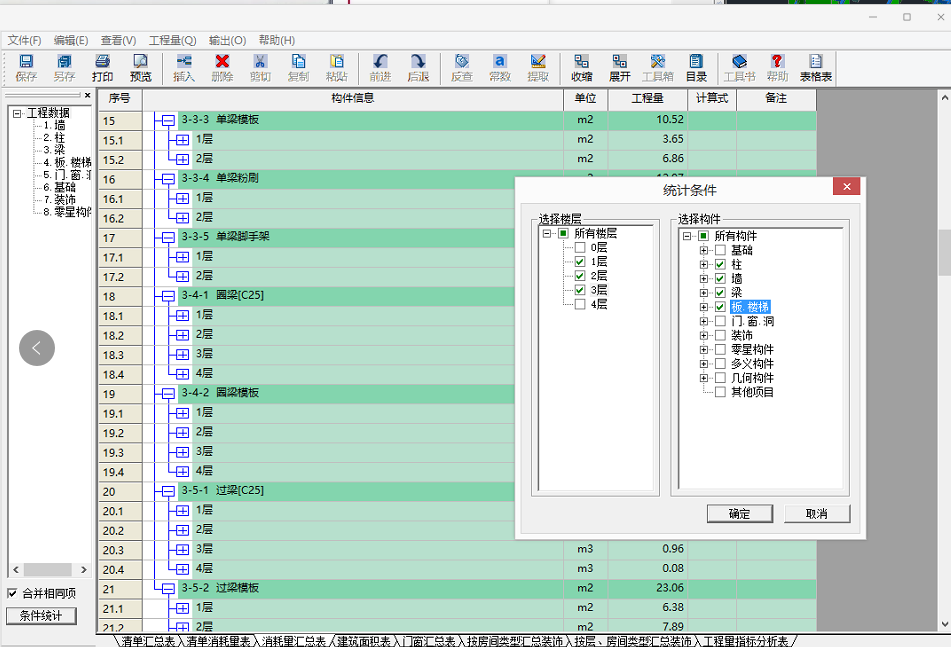Check the 基础 component checkbox
951x647 pixels.
point(720,250)
